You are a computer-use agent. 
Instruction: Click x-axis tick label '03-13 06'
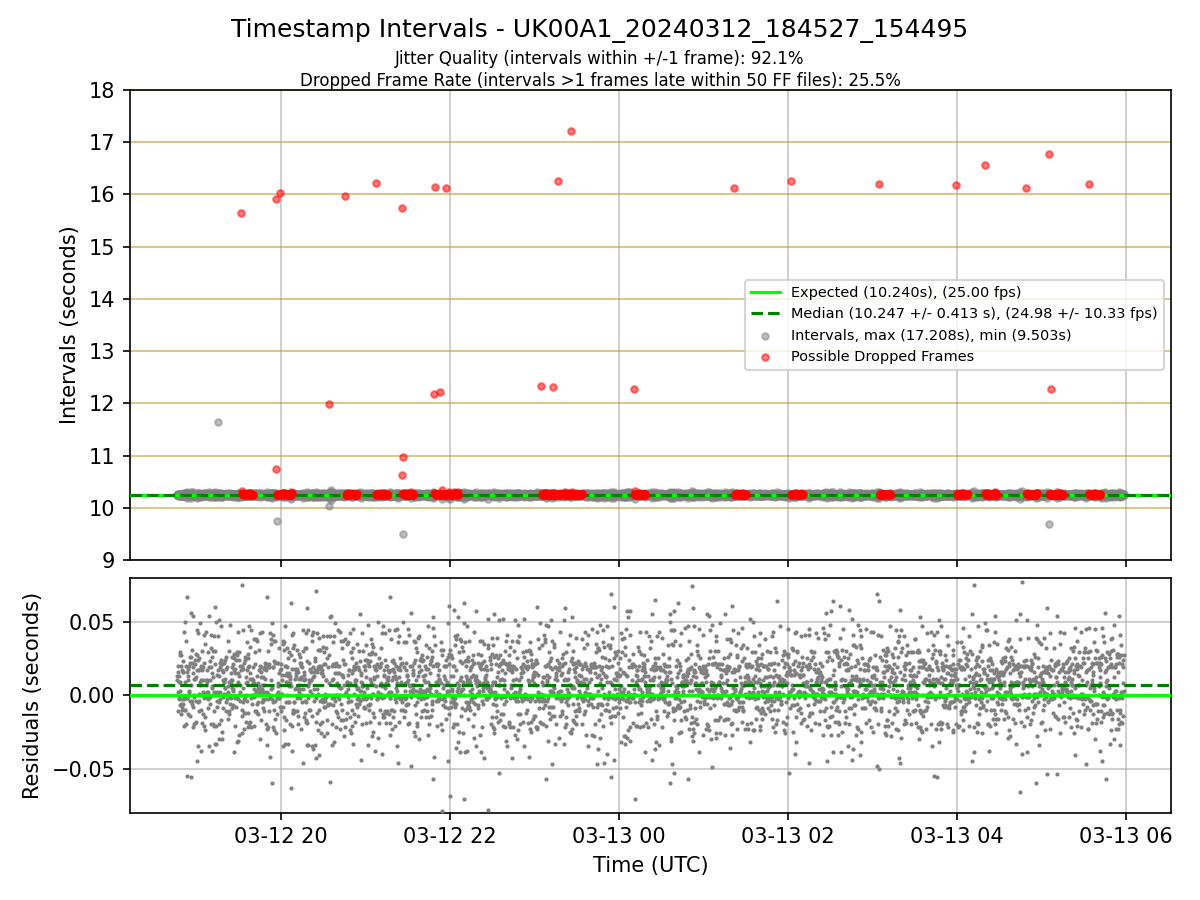coord(1126,834)
